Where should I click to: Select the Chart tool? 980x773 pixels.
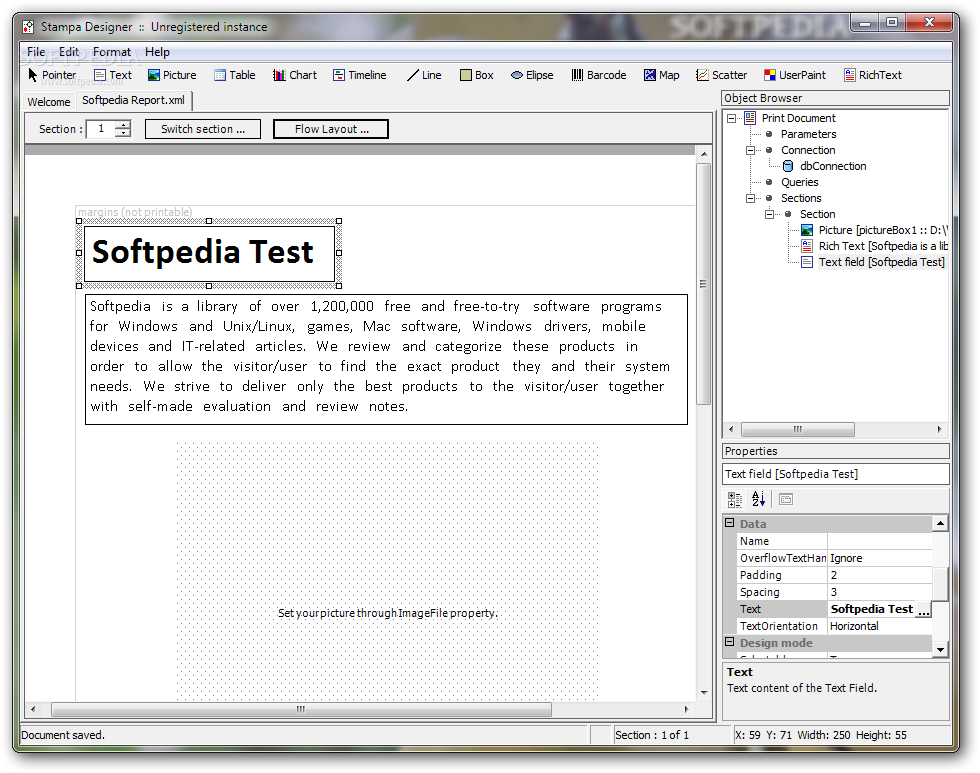(x=295, y=75)
